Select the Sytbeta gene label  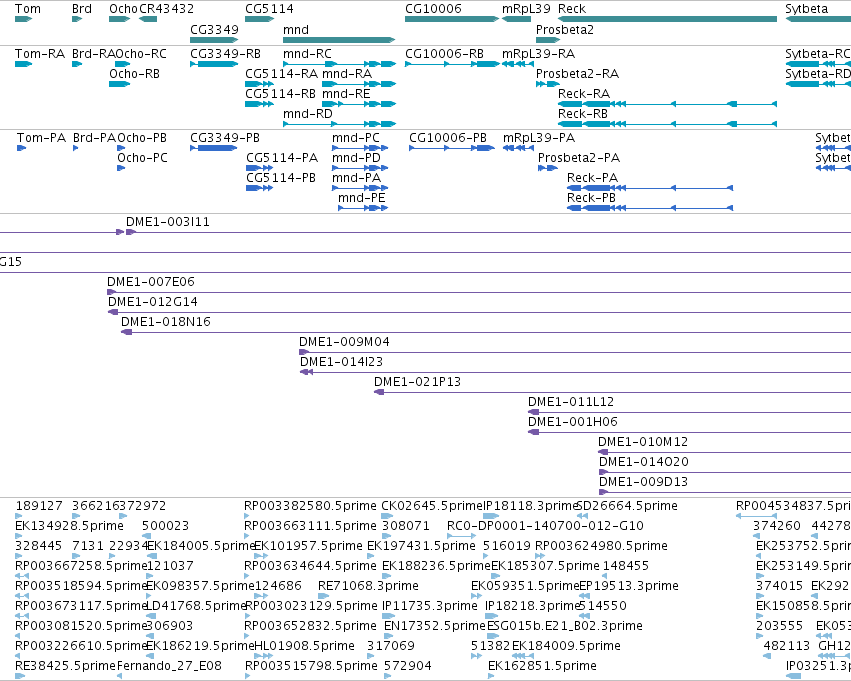(x=806, y=9)
